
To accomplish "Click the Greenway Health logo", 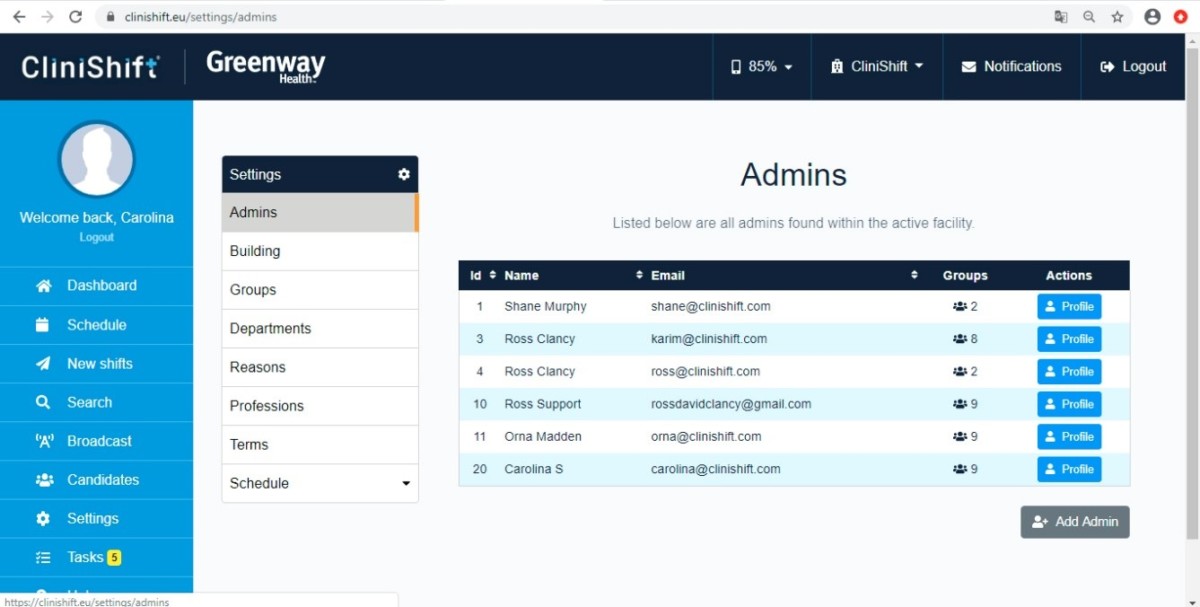I will point(265,66).
